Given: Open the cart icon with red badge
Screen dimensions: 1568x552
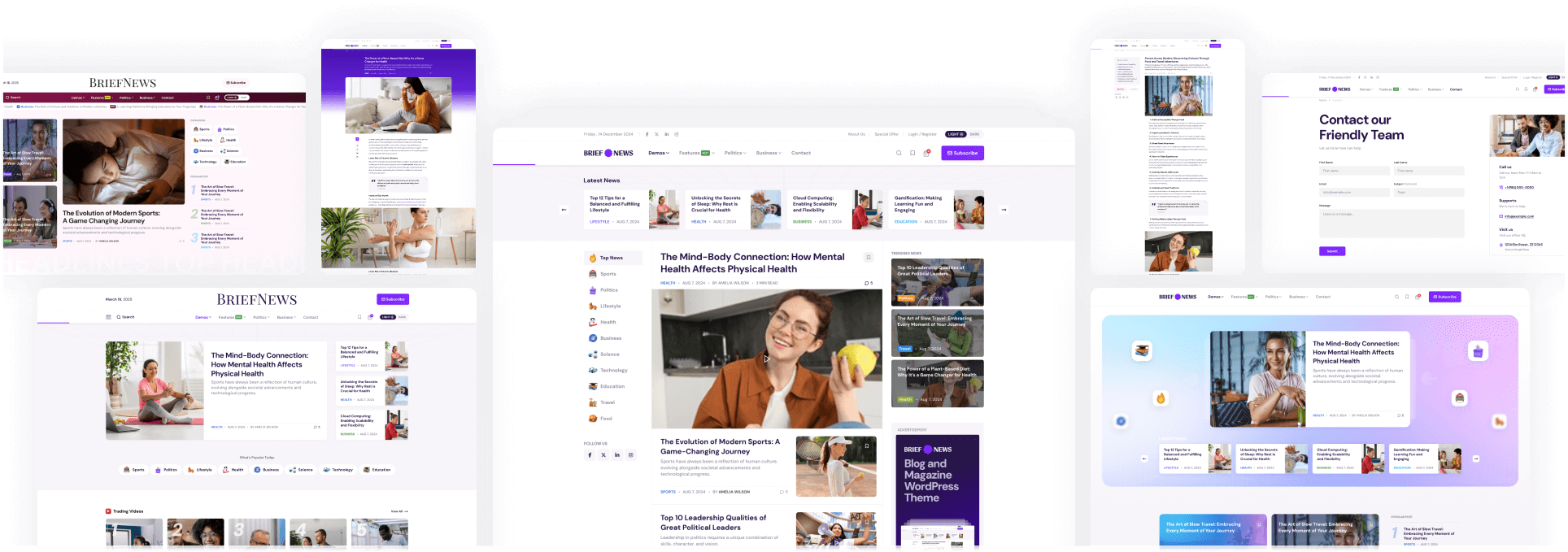Looking at the screenshot, I should (x=926, y=153).
